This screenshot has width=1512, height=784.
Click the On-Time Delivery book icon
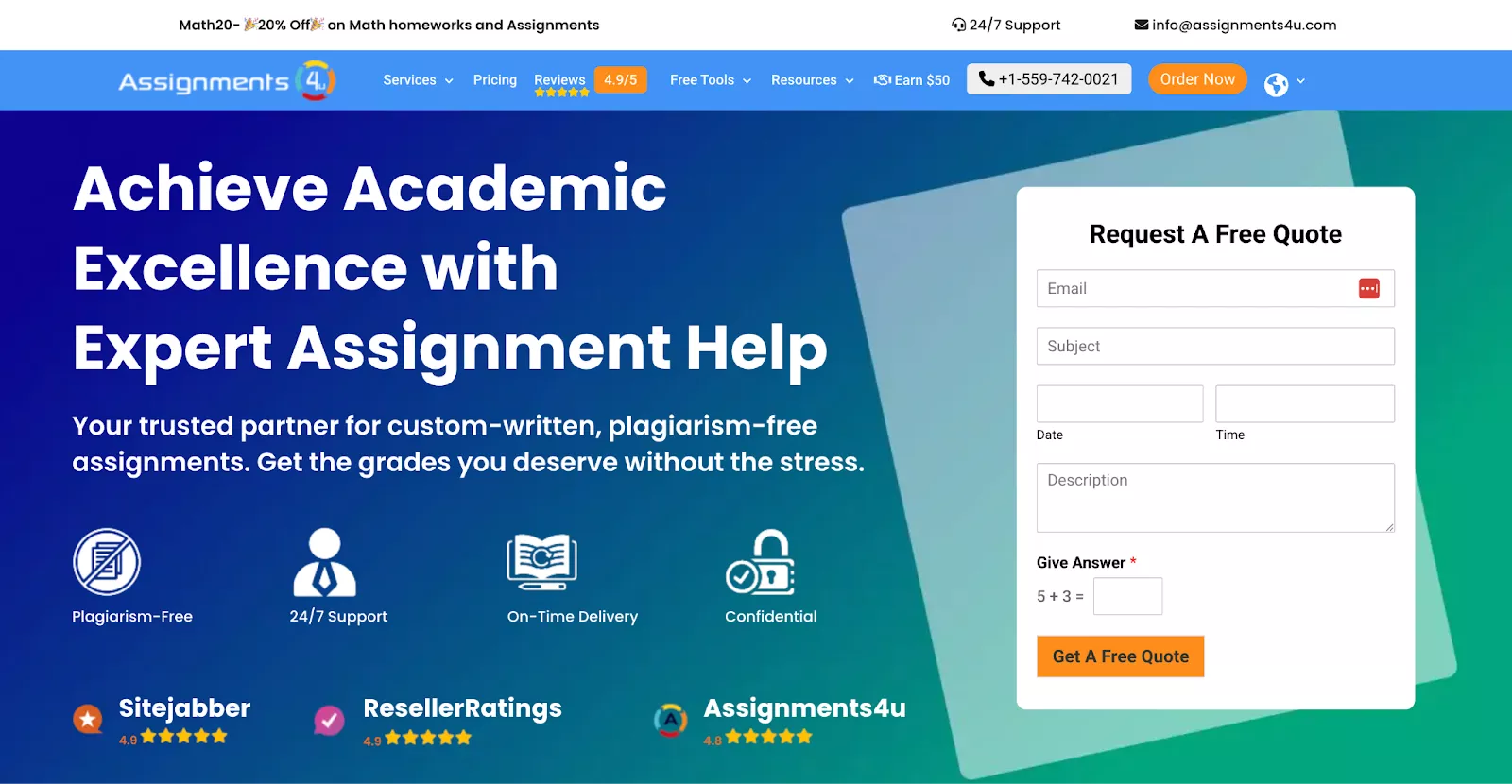pos(541,562)
